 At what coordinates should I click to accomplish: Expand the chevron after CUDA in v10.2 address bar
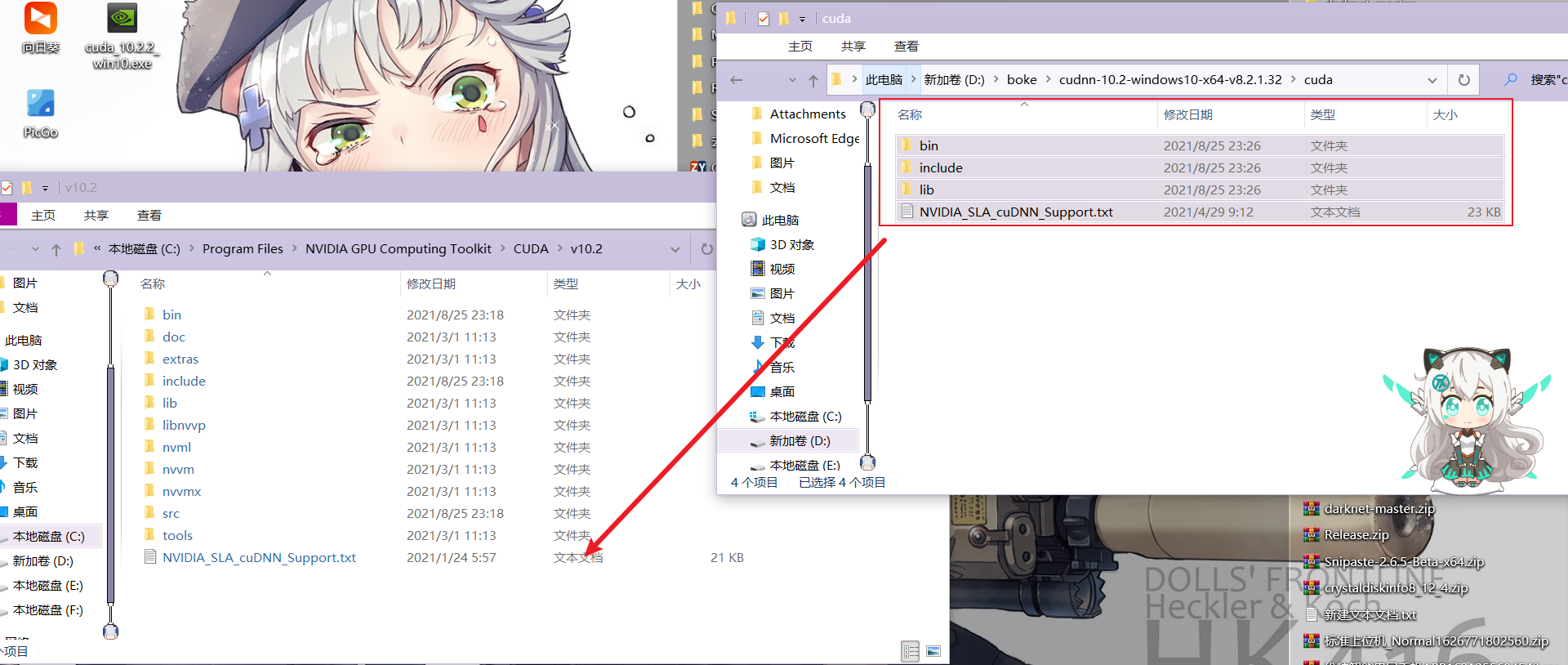[560, 248]
